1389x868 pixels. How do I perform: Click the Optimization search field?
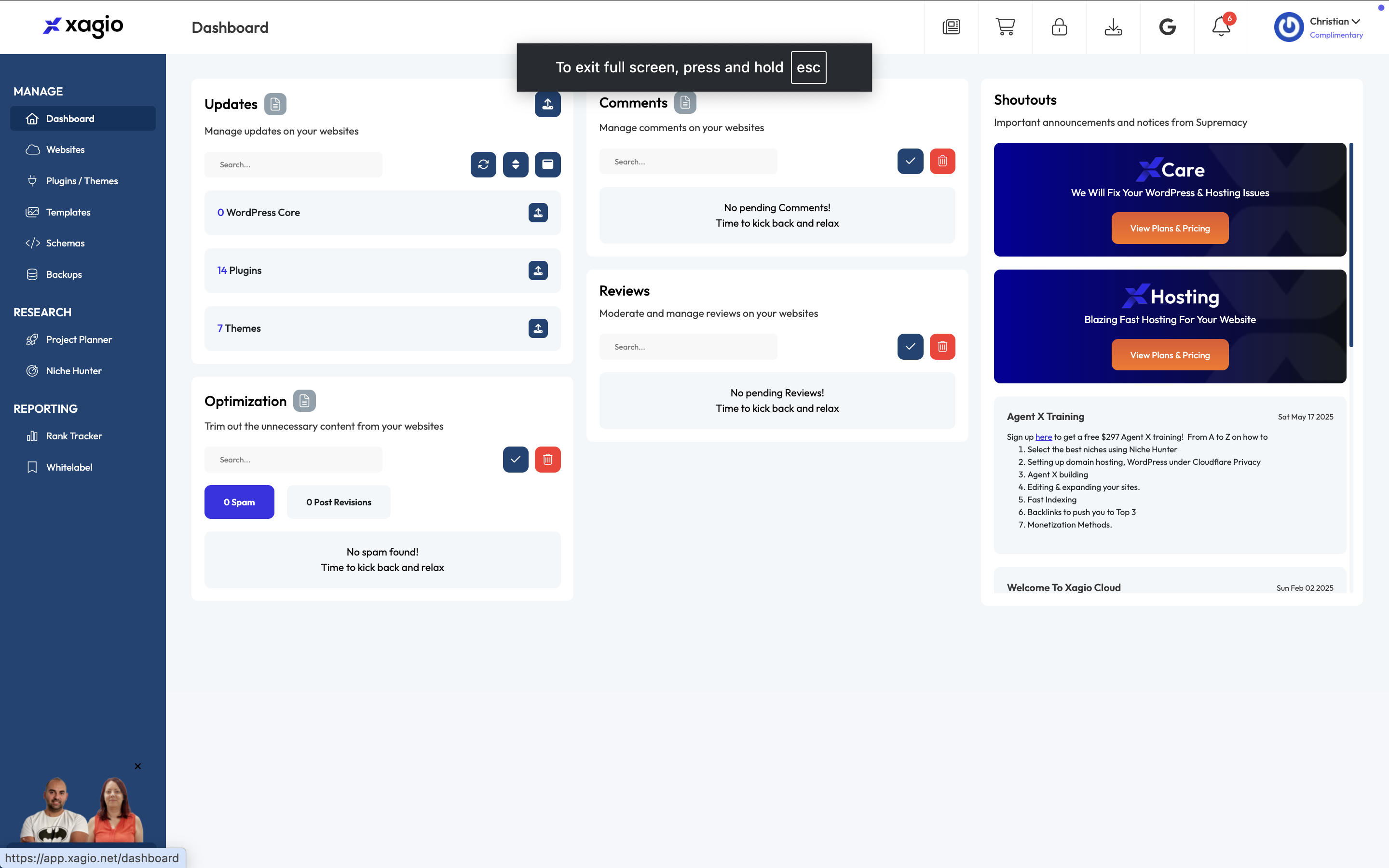click(x=293, y=459)
